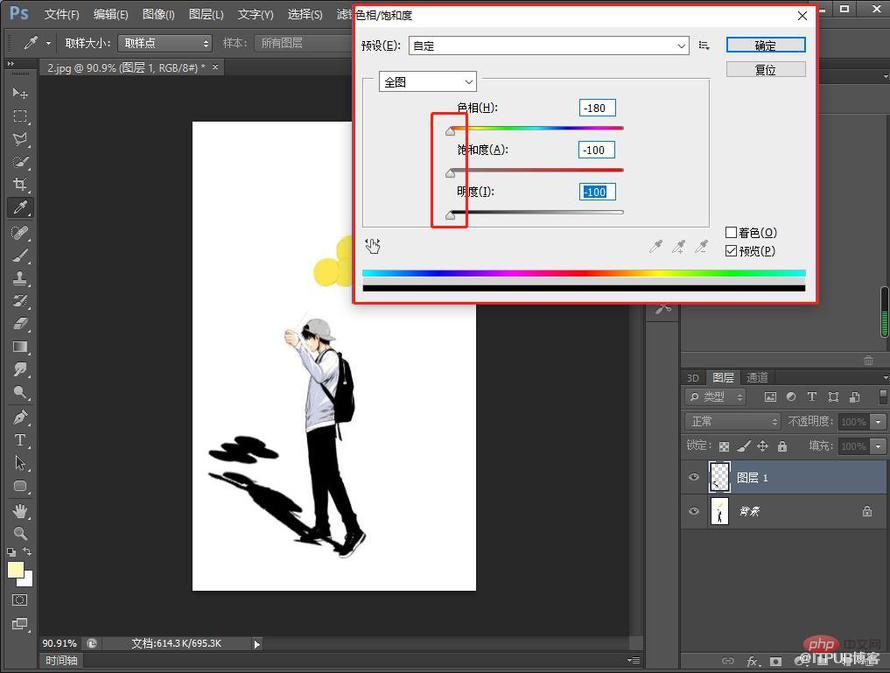Hide the 图层 1 layer
890x673 pixels.
point(694,477)
